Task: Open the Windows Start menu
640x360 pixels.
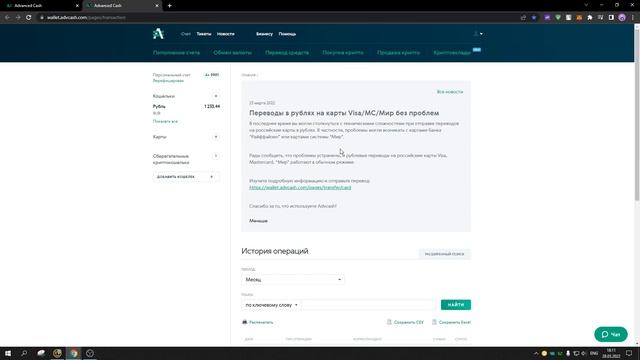Action: tap(8, 353)
